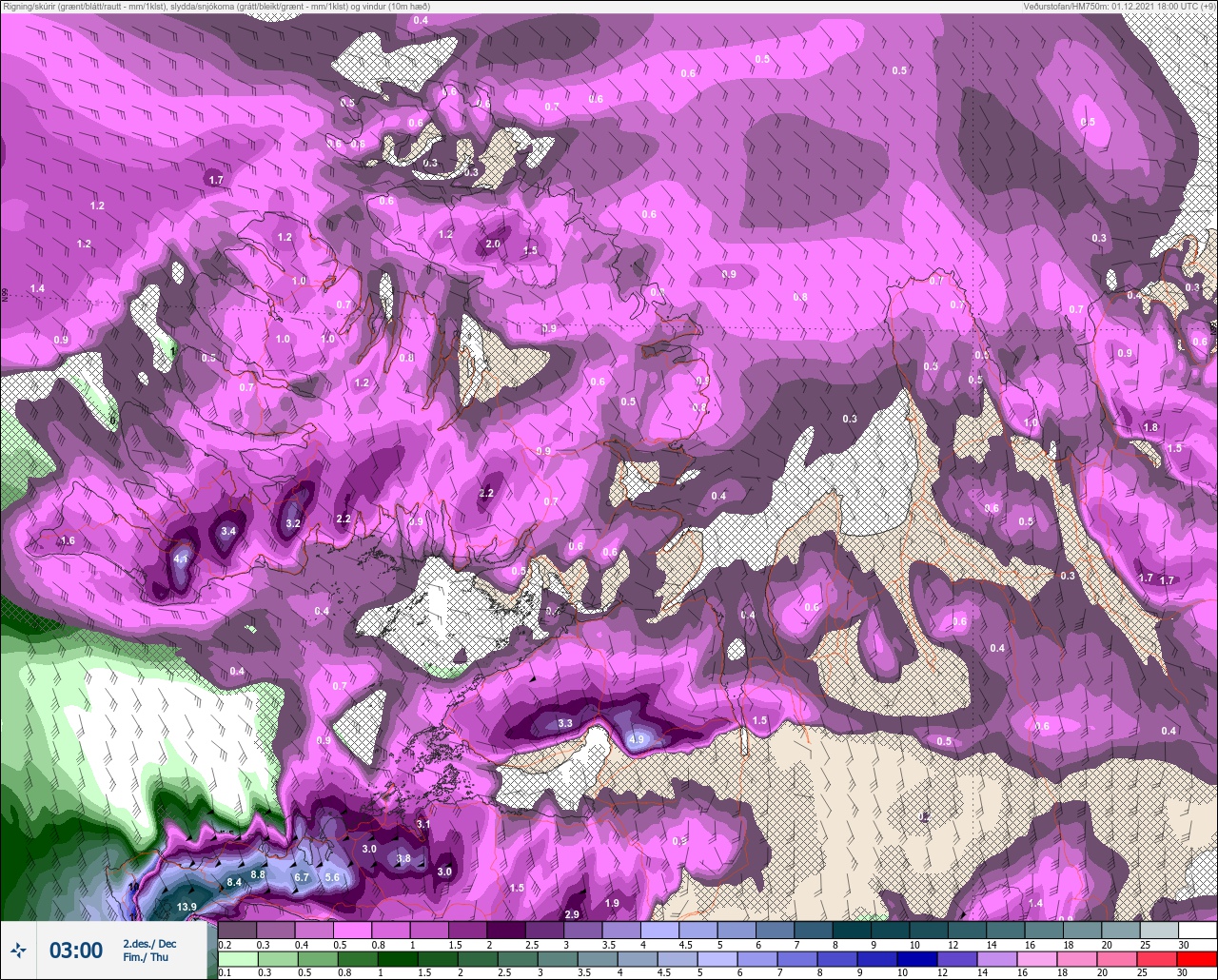Click the 3.3 precipitation value on the map

565,723
